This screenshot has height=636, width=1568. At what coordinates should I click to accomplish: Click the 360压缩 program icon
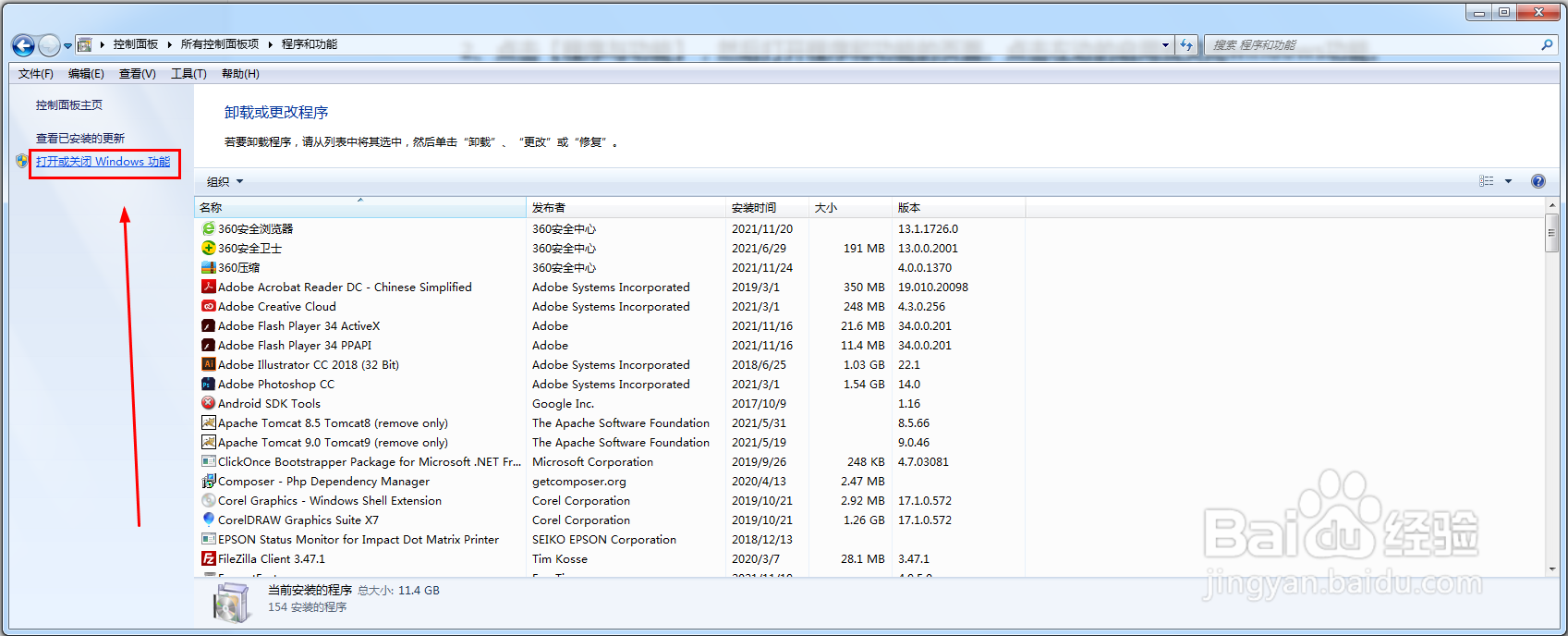tap(209, 267)
